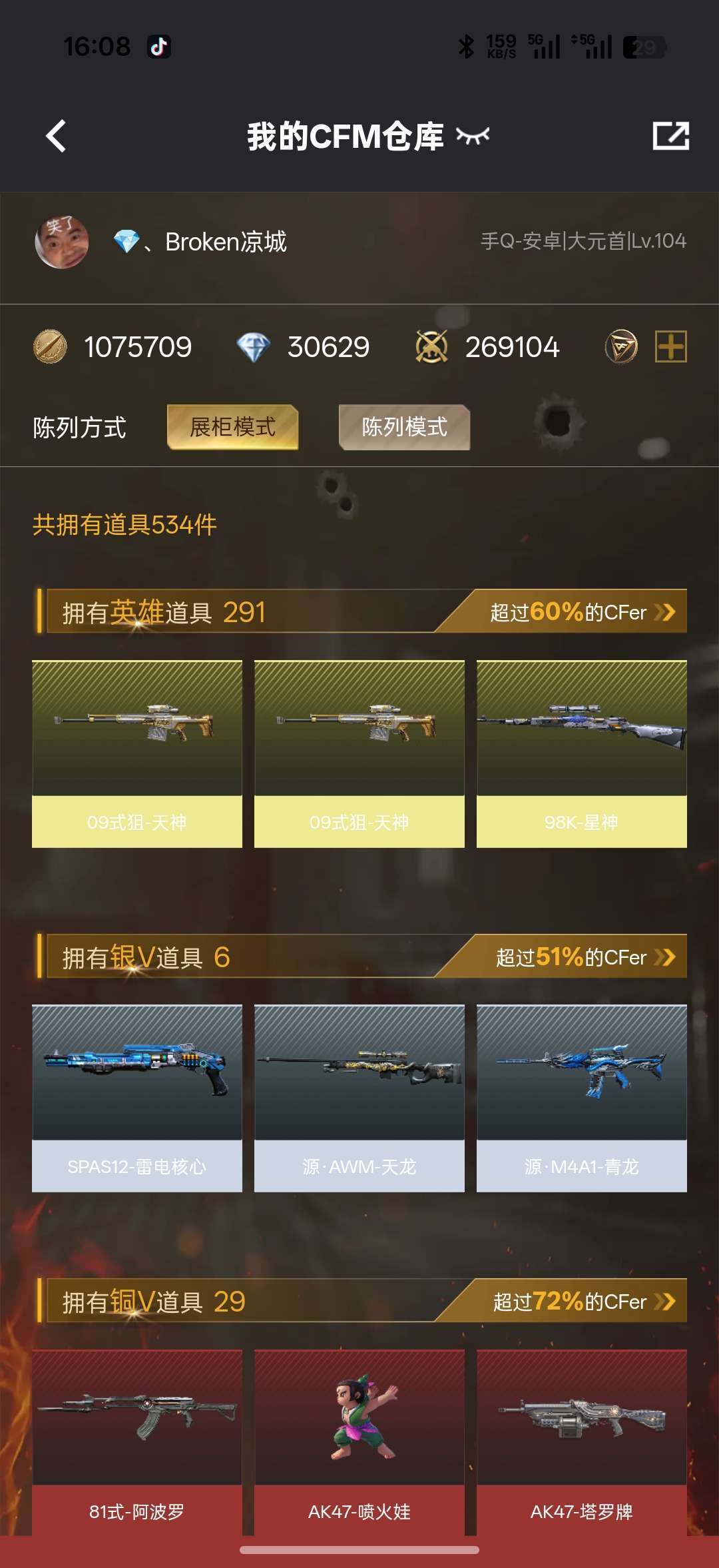The image size is (719, 1568).
Task: Expand the 铜V道具 29 section arrow
Action: (x=665, y=1302)
